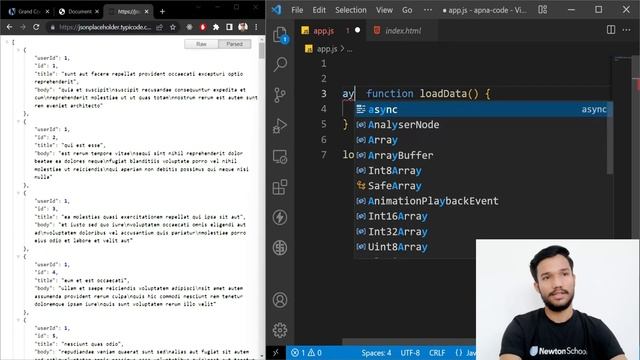The width and height of the screenshot is (640, 360).
Task: Switch to the Parsed JSON view
Action: (235, 44)
